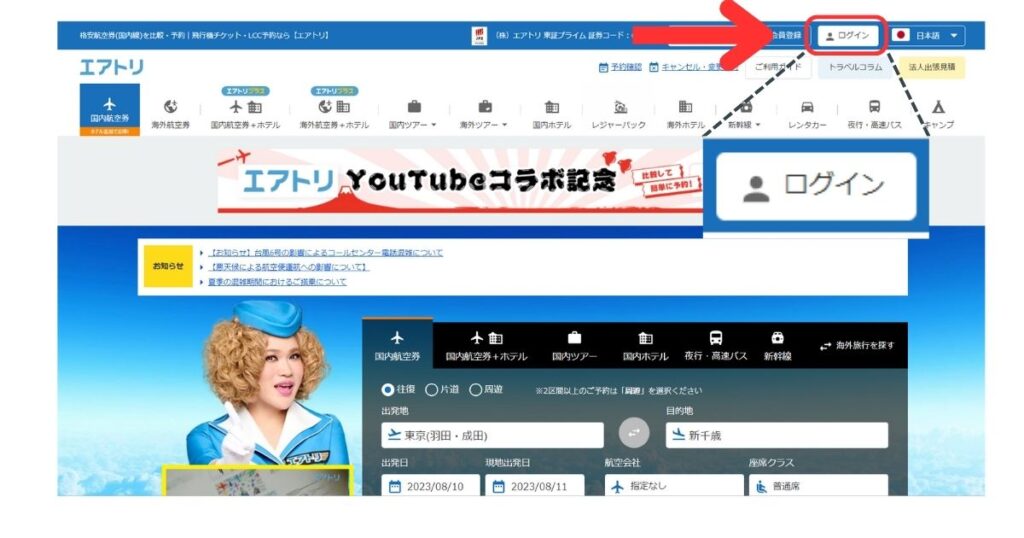Click the ログイン button in top bar
Screen dimensions: 1024x538
pos(847,35)
